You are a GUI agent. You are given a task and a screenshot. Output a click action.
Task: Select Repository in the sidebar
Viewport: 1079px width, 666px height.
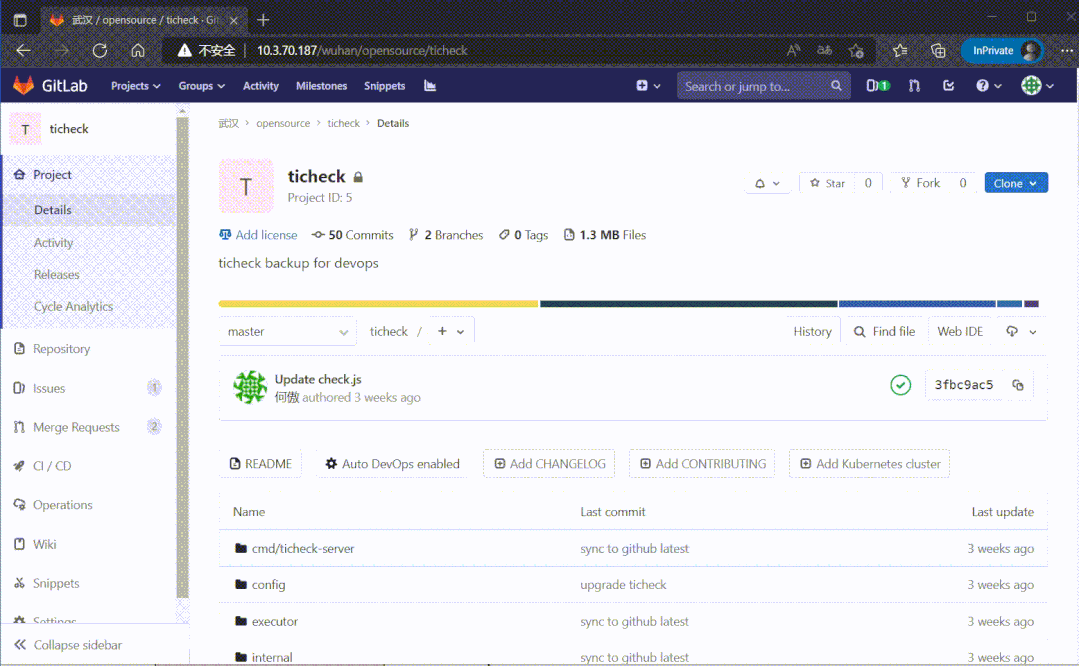click(x=61, y=349)
